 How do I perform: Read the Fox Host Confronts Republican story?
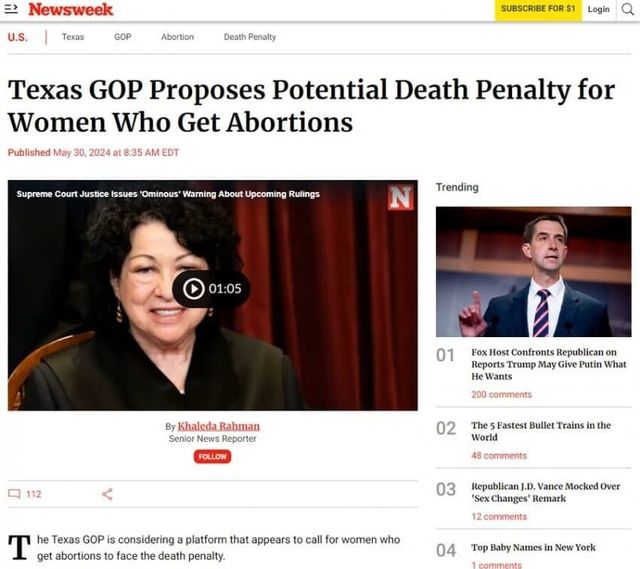click(x=549, y=364)
